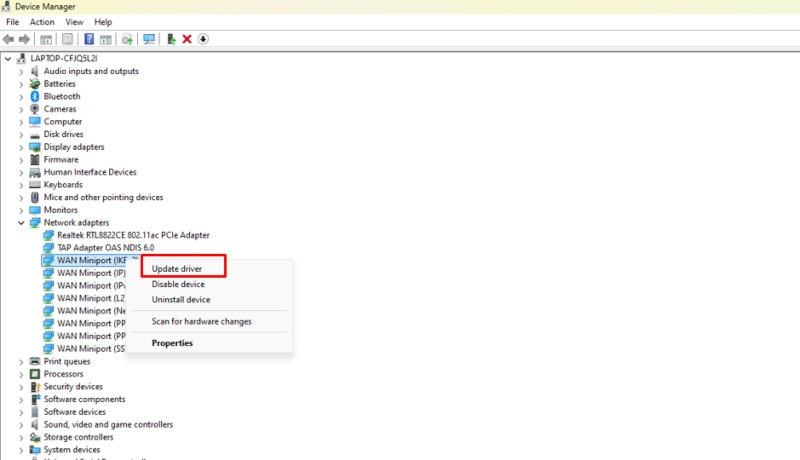Click the Back arrow in toolbar
800x460 pixels.
pos(9,39)
